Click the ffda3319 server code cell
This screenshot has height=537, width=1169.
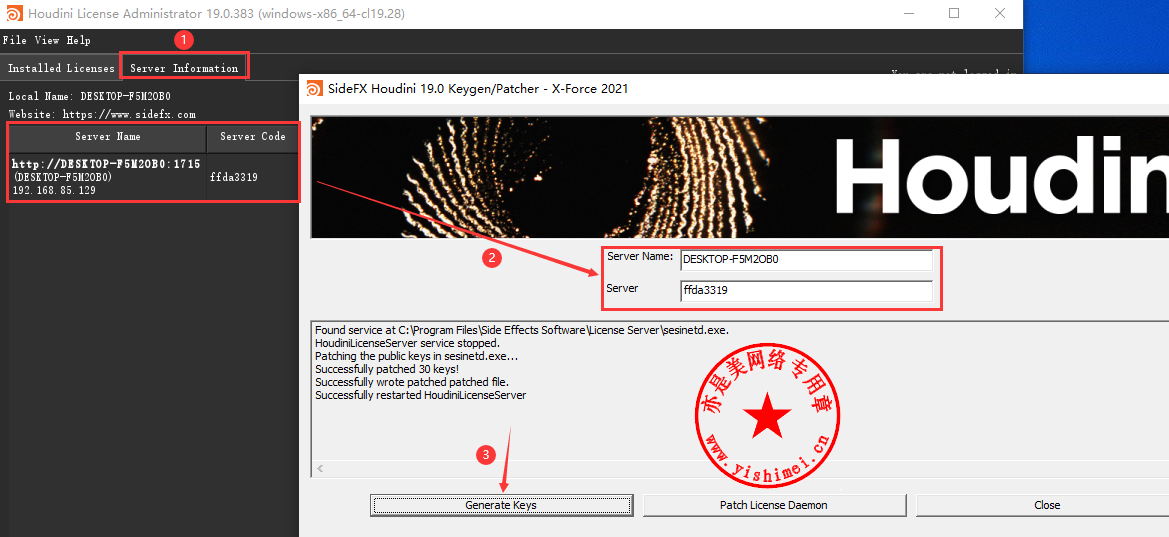pos(234,178)
